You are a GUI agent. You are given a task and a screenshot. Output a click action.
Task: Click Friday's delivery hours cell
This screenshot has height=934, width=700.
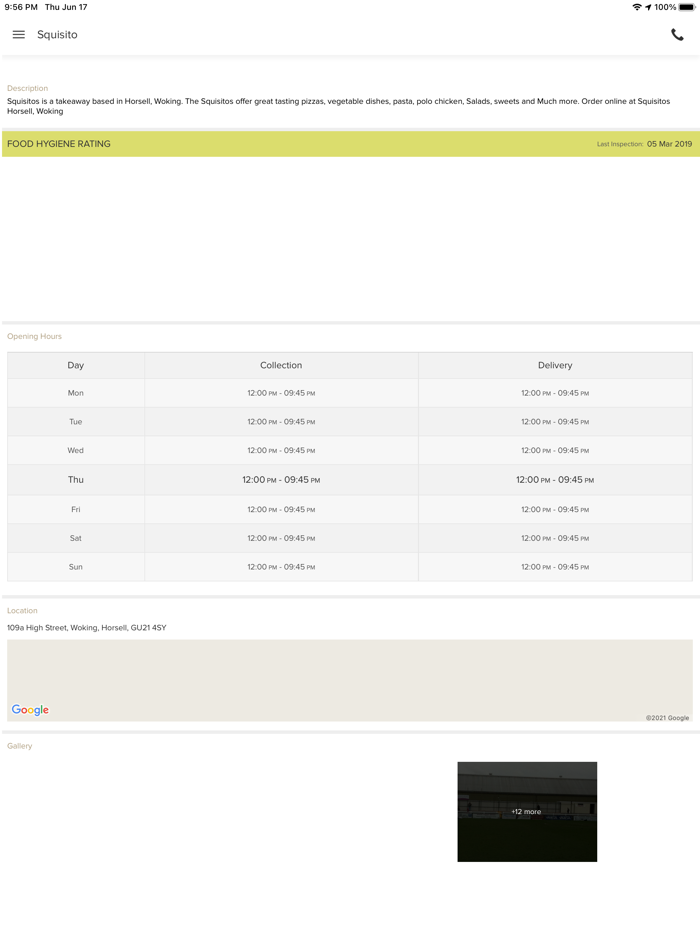(x=555, y=509)
